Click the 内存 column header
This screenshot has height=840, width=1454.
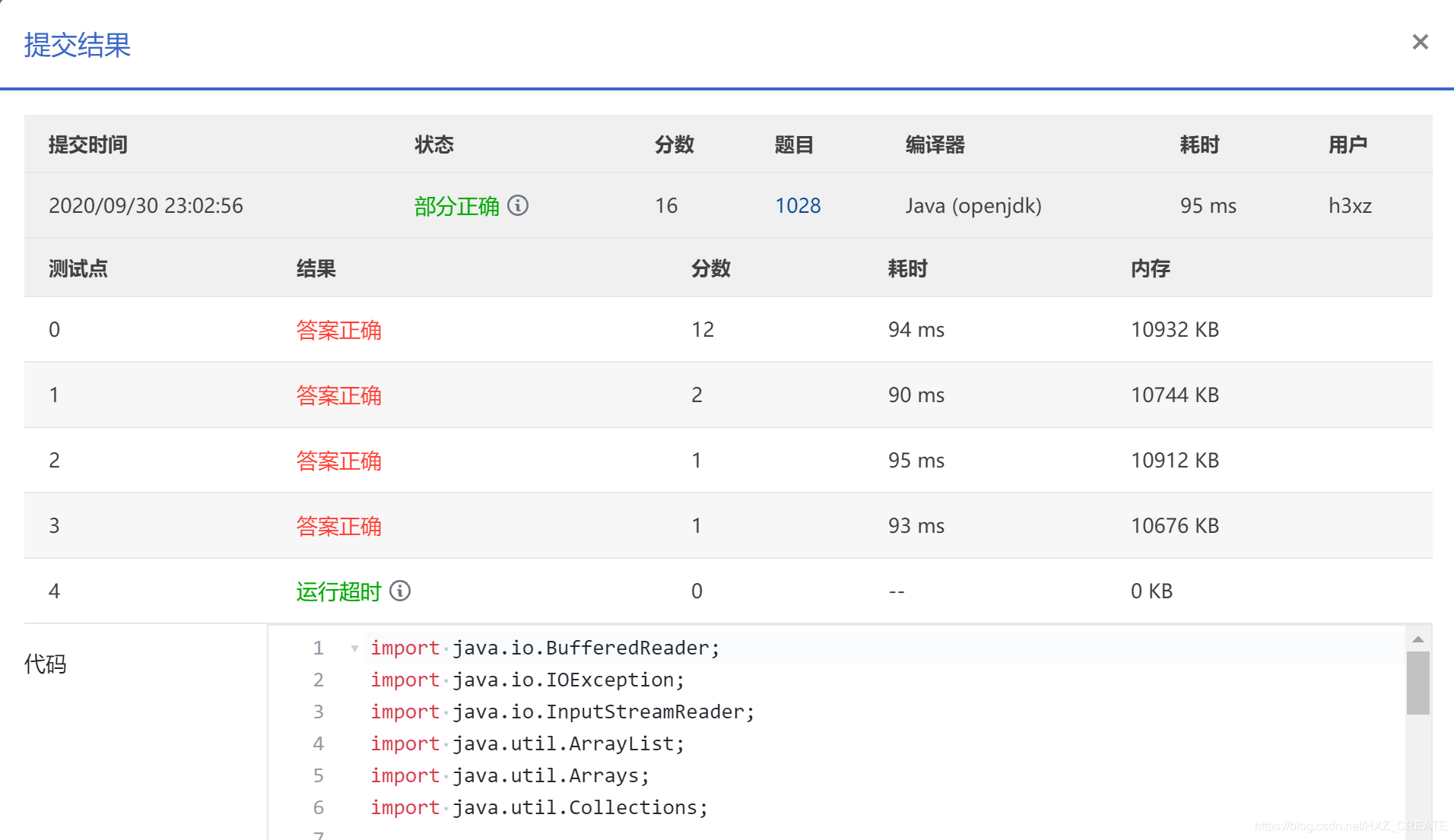[1151, 268]
